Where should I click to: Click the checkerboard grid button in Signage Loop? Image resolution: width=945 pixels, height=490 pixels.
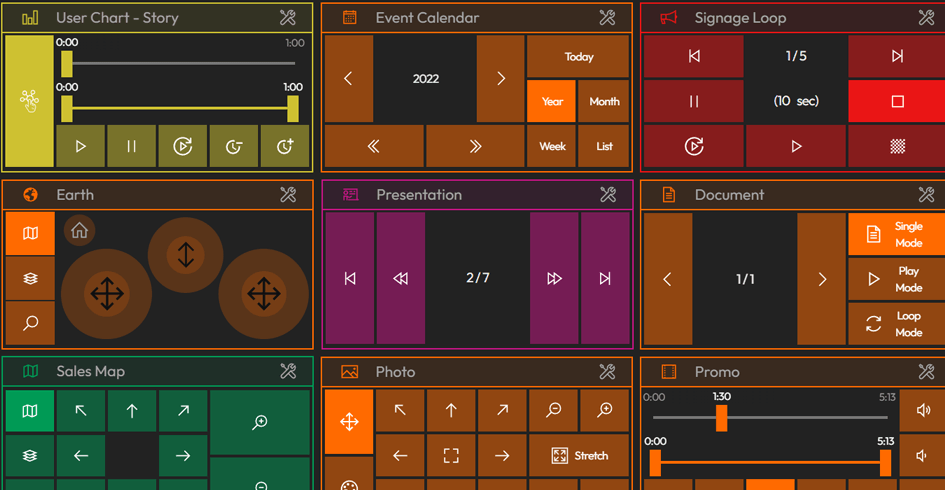(x=897, y=146)
